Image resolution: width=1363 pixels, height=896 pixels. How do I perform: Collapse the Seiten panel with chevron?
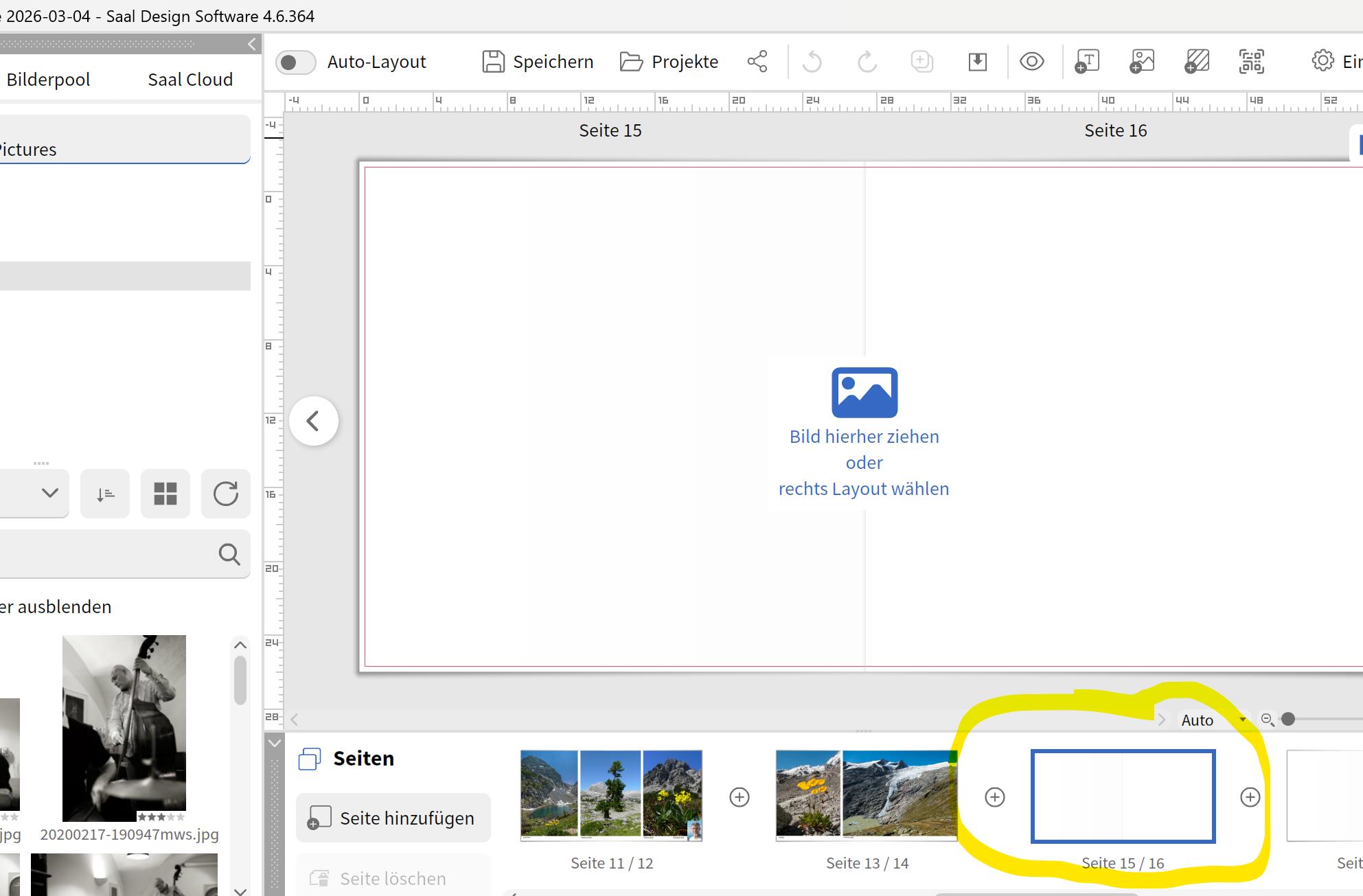pyautogui.click(x=274, y=744)
